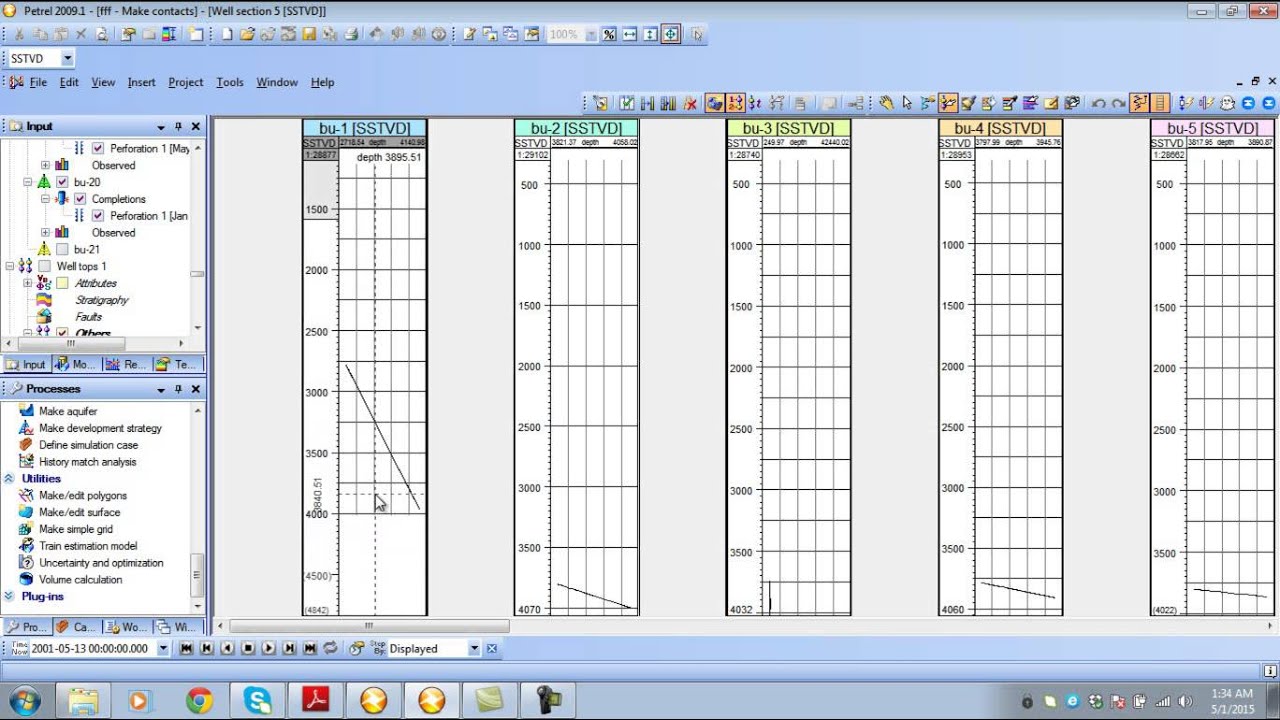The image size is (1280, 720).
Task: Collapse the bu-20 tree node
Action: [x=28, y=182]
